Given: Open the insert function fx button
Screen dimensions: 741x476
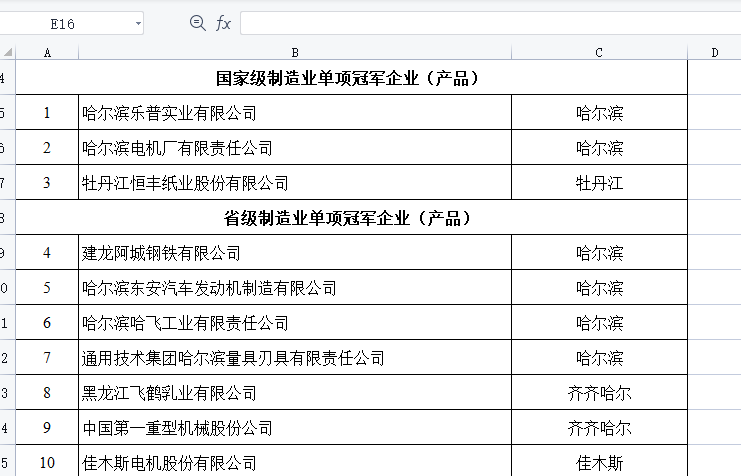Looking at the screenshot, I should [223, 23].
